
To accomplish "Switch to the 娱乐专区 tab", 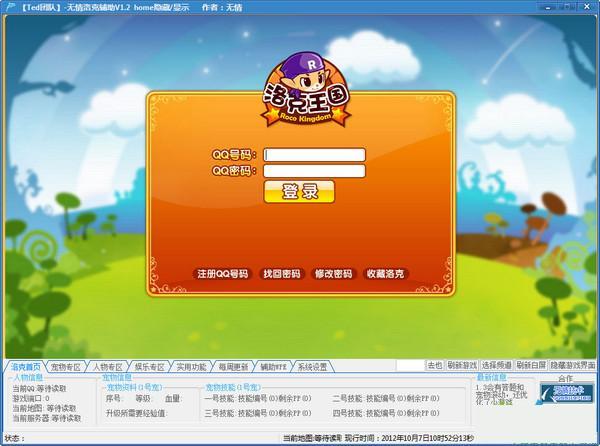I will pos(149,367).
